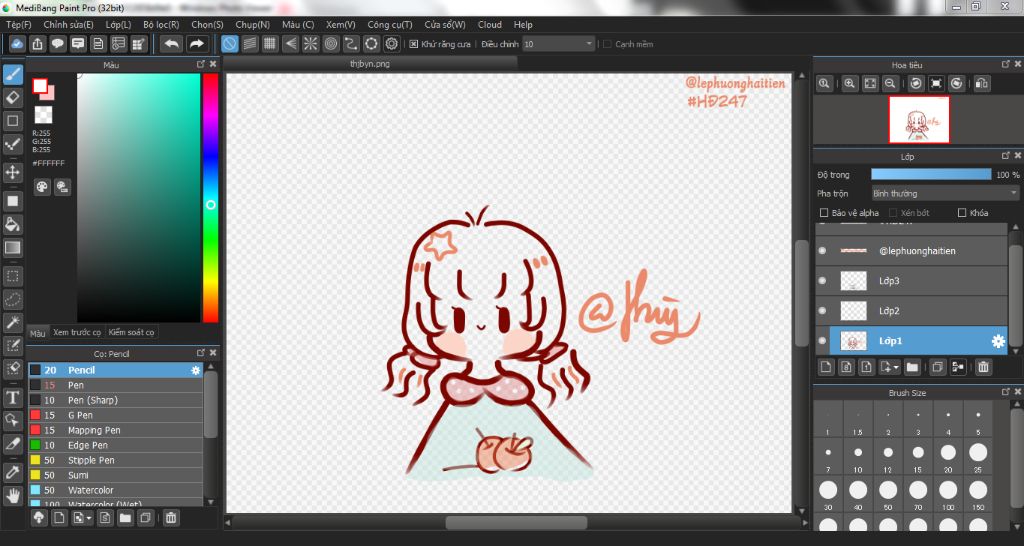Switch to the Xem trước cọ tab

77,332
